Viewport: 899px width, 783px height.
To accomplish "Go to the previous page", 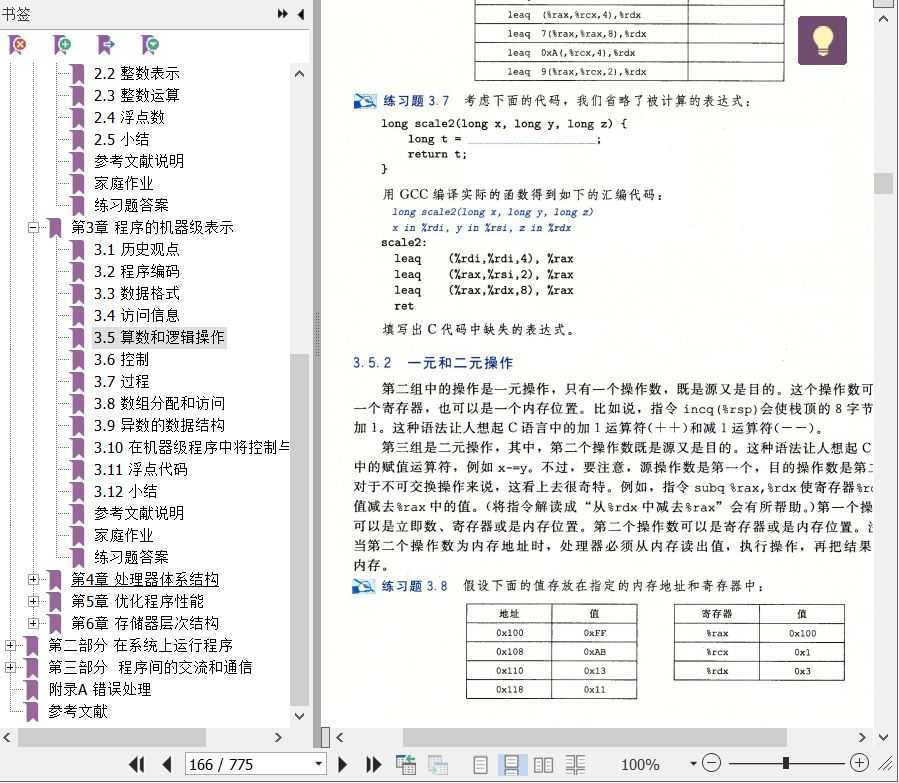I will click(167, 764).
